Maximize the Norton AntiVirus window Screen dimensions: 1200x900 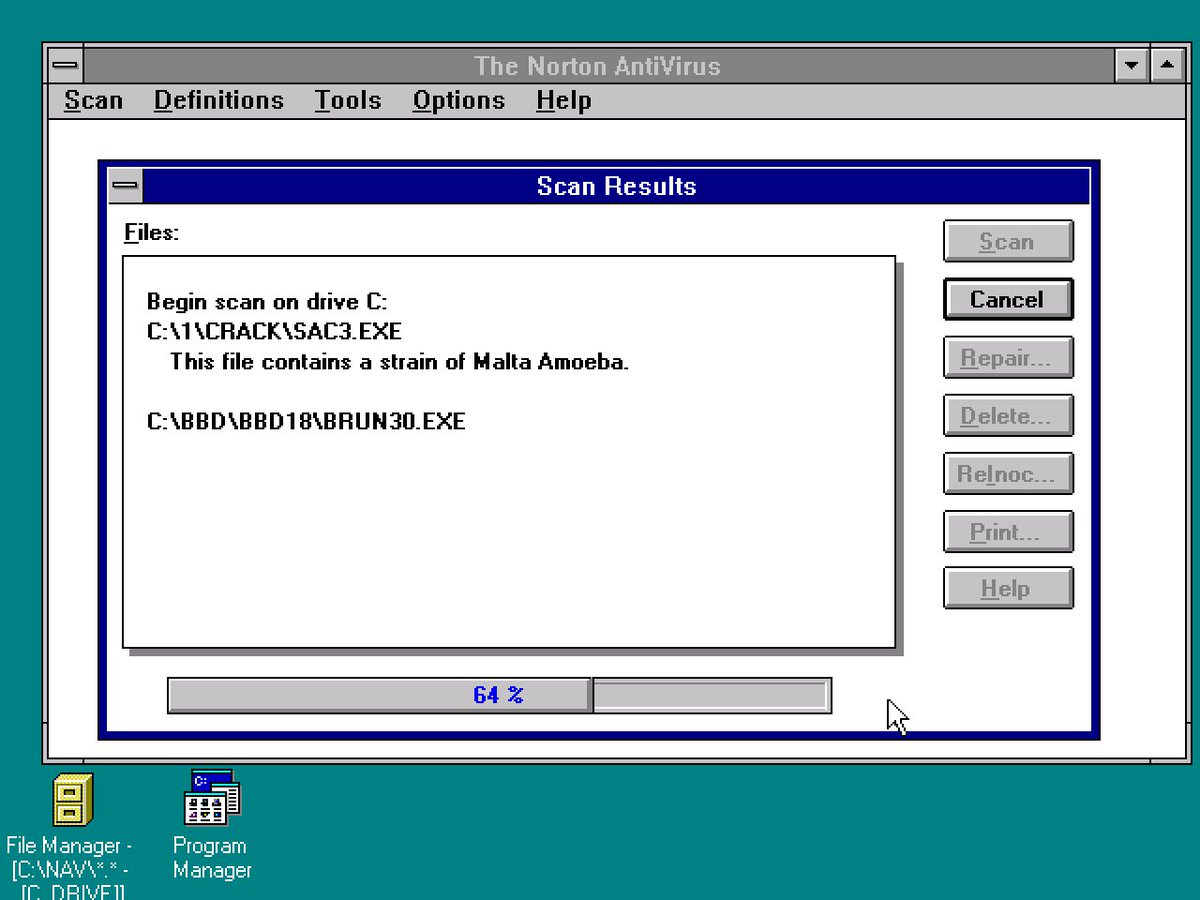click(x=1166, y=67)
